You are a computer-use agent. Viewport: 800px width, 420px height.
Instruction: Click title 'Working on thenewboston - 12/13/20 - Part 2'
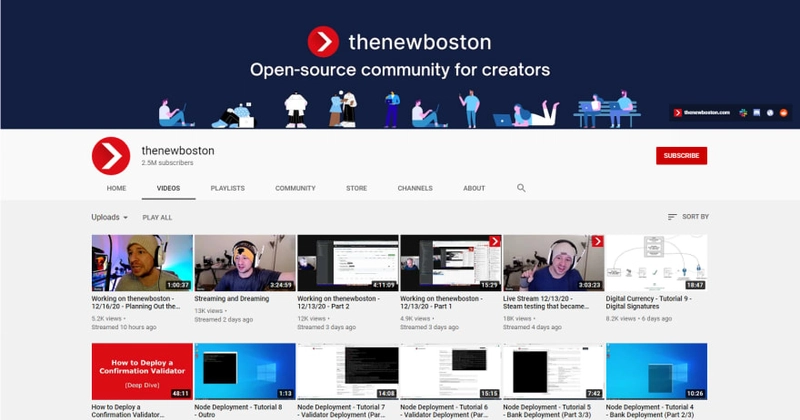pyautogui.click(x=338, y=303)
